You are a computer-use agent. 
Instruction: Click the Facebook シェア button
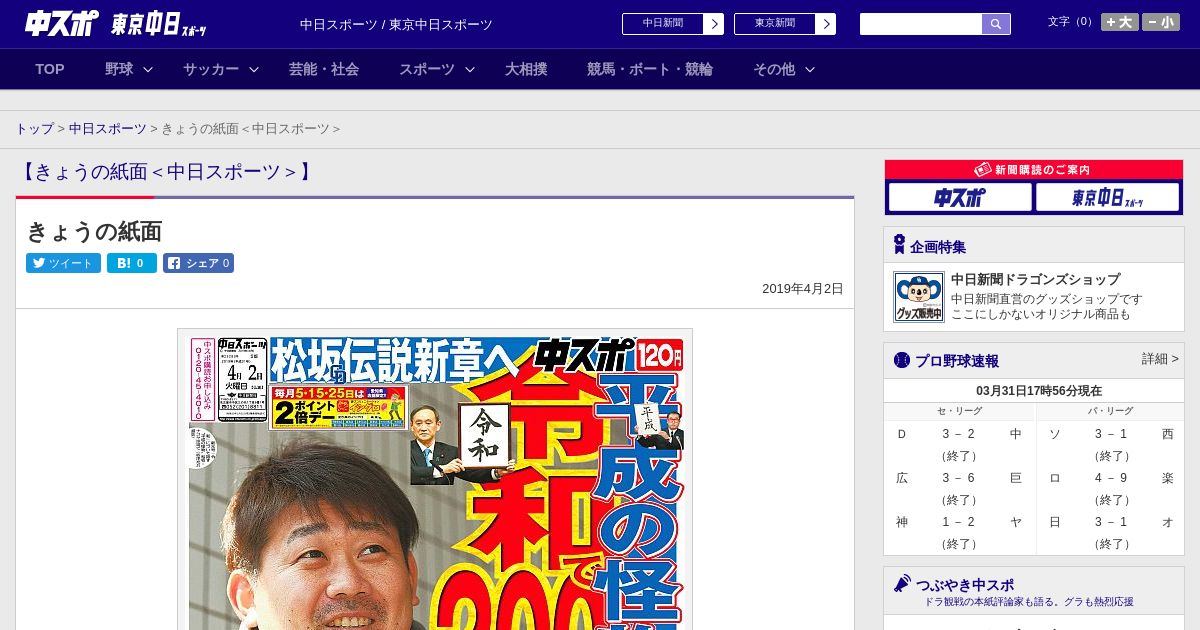click(x=198, y=263)
